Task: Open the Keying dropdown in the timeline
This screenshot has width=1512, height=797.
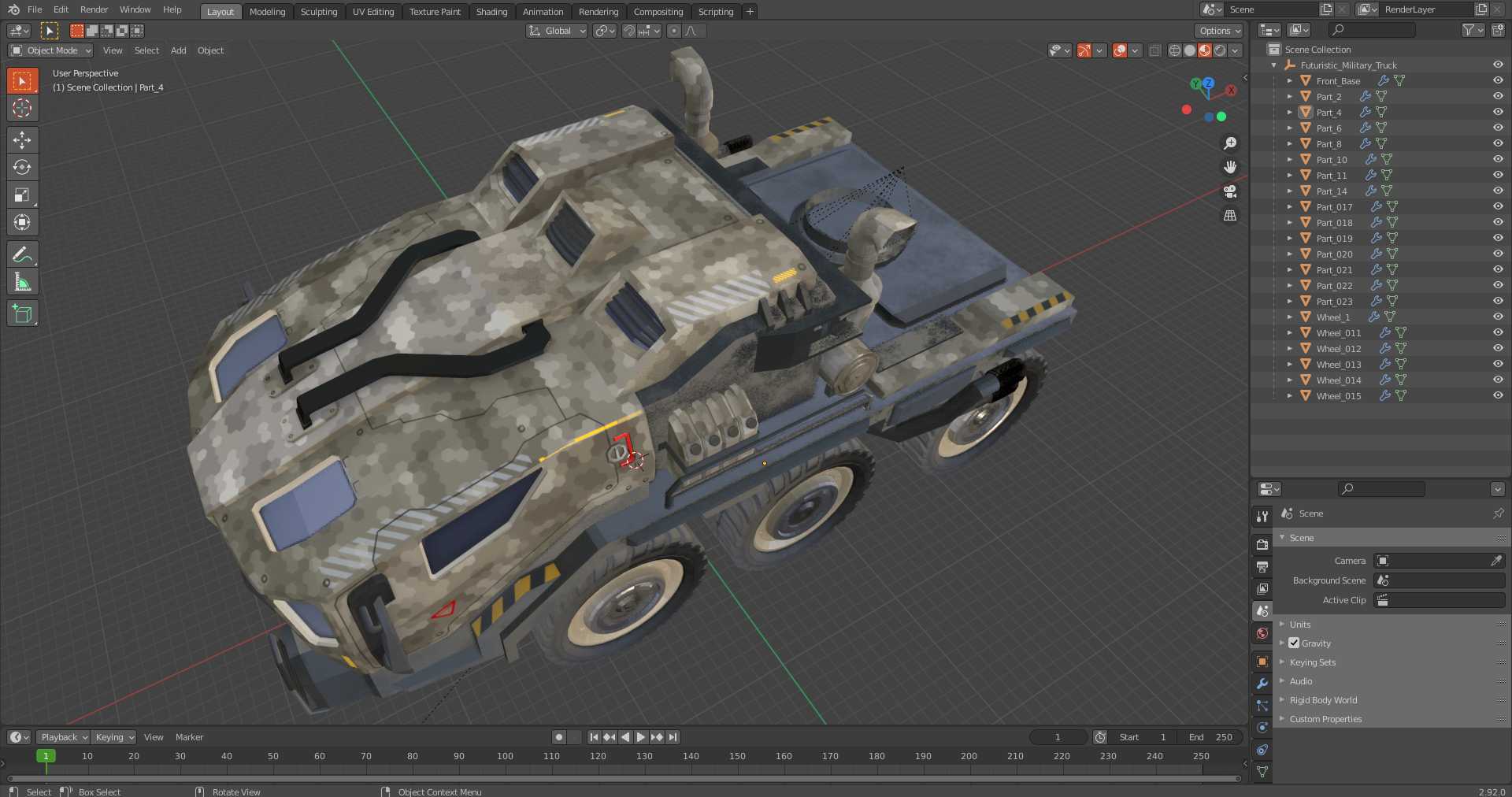Action: 113,737
